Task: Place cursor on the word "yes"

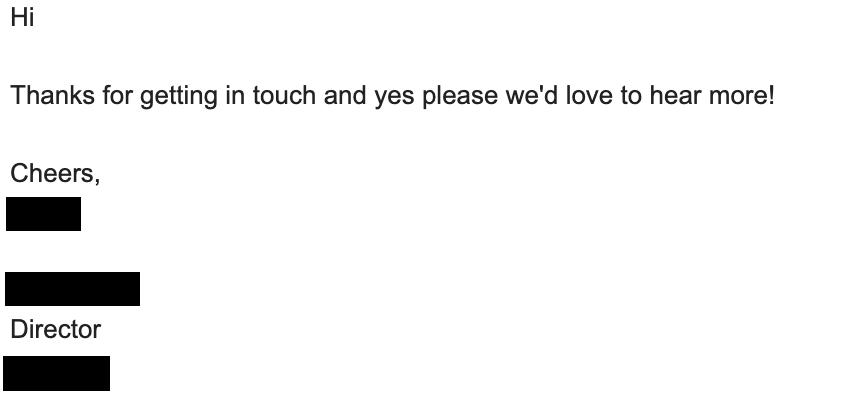Action: point(394,97)
